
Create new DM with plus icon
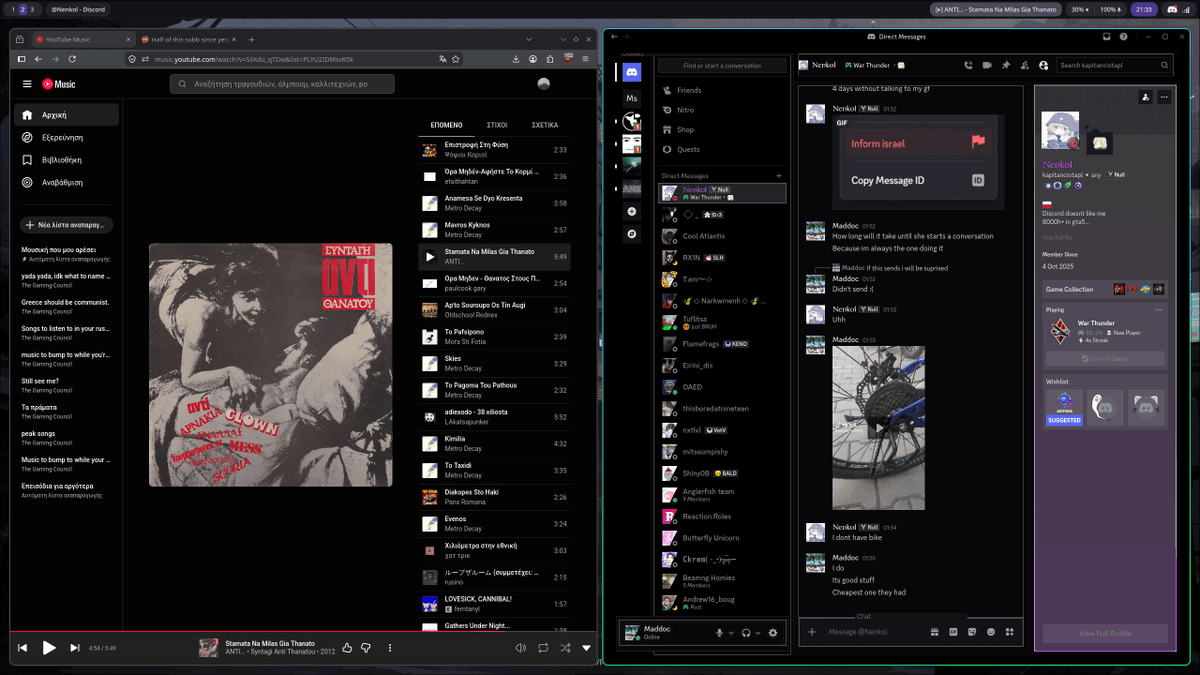[x=779, y=176]
